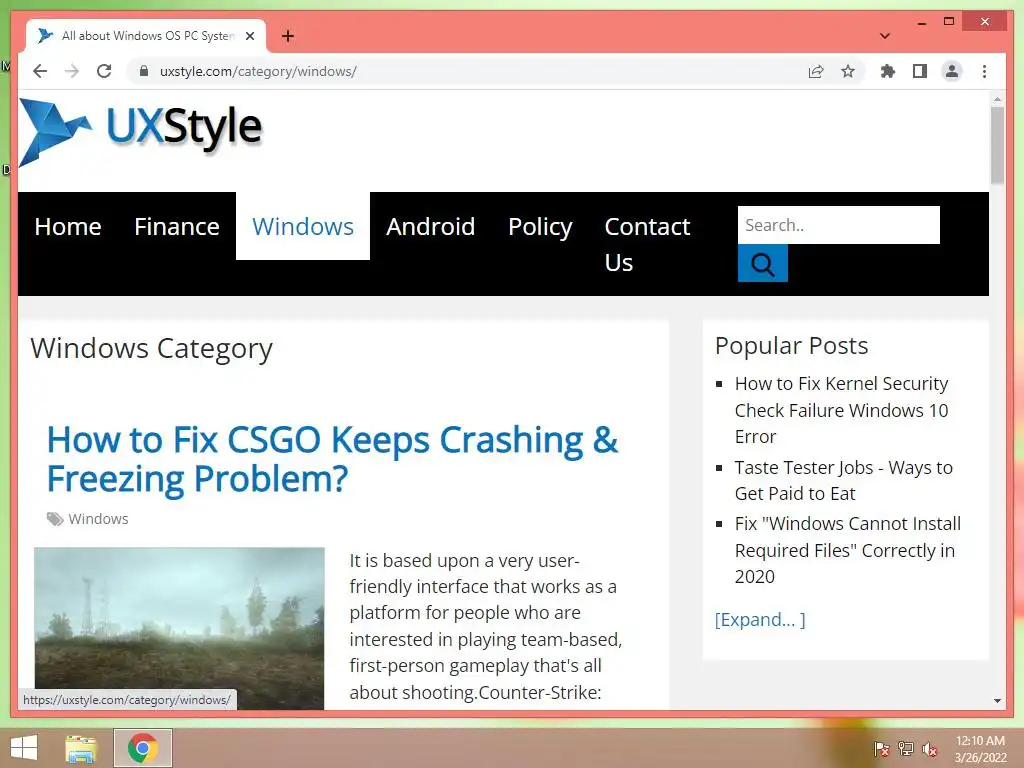Click Chrome icon in taskbar
This screenshot has width=1024, height=768.
pos(142,748)
